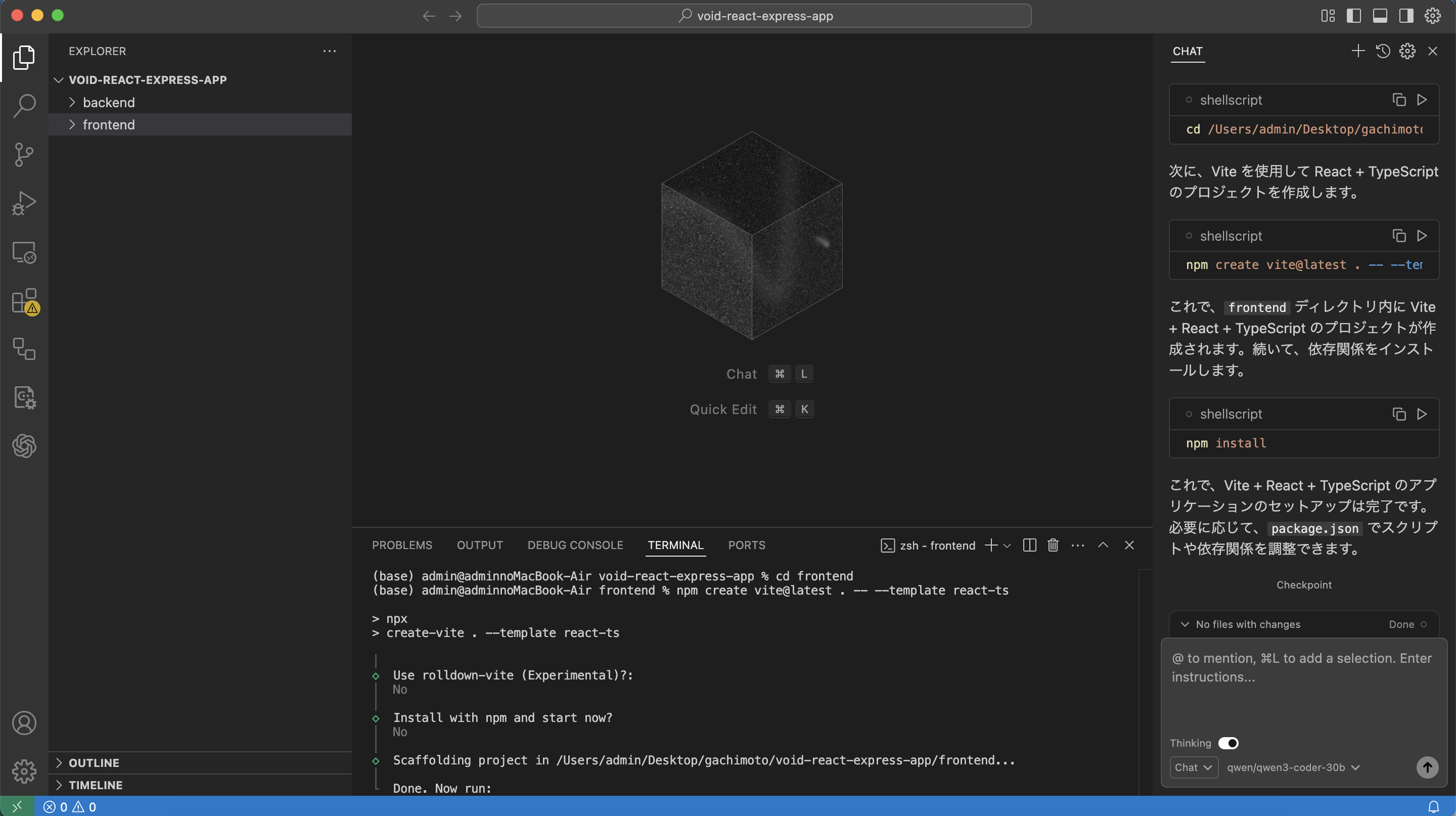Toggle the primary side bar visibility
This screenshot has height=816, width=1456.
(1353, 16)
